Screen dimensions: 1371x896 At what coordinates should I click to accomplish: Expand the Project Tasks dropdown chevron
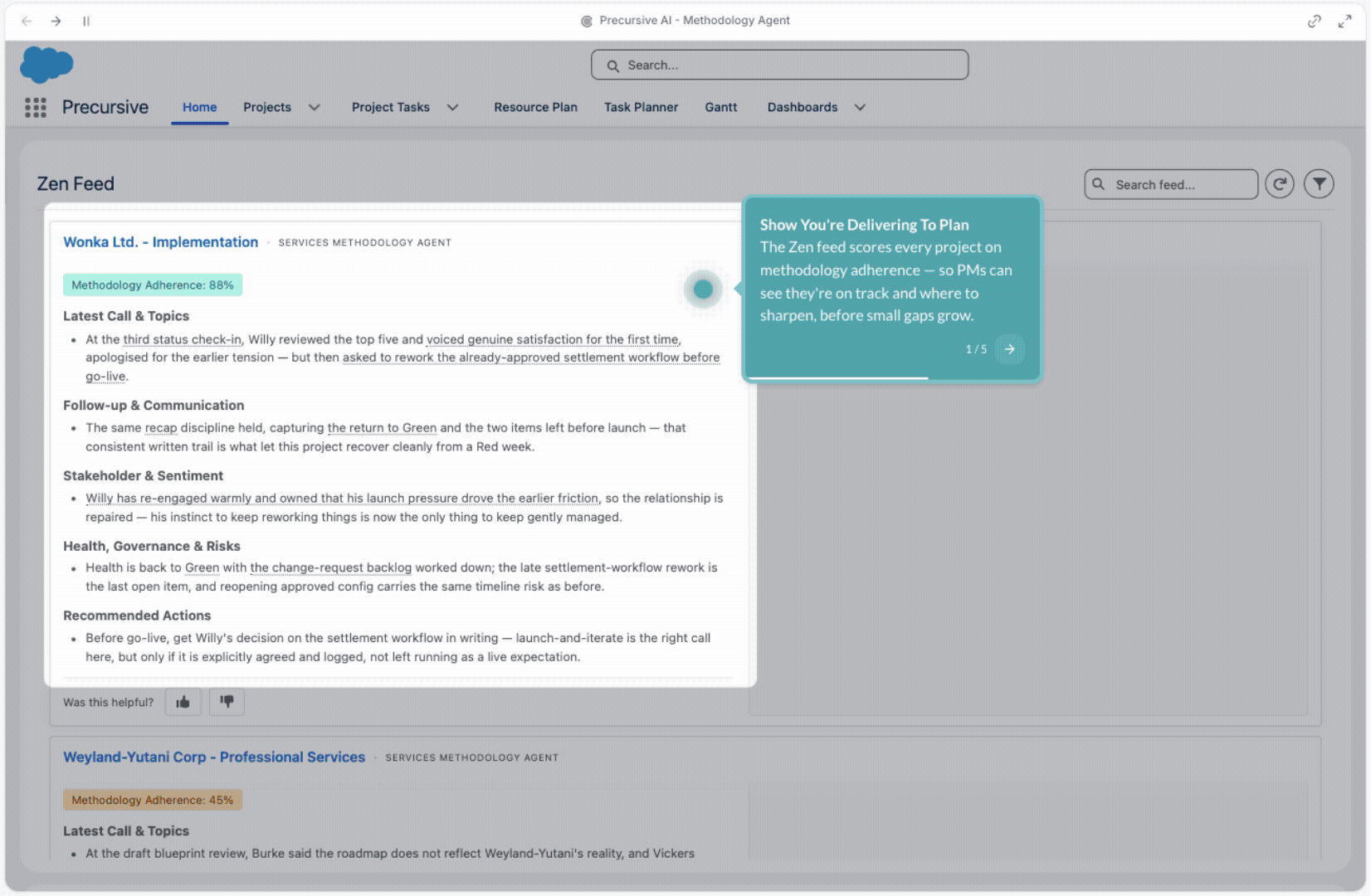pyautogui.click(x=453, y=107)
